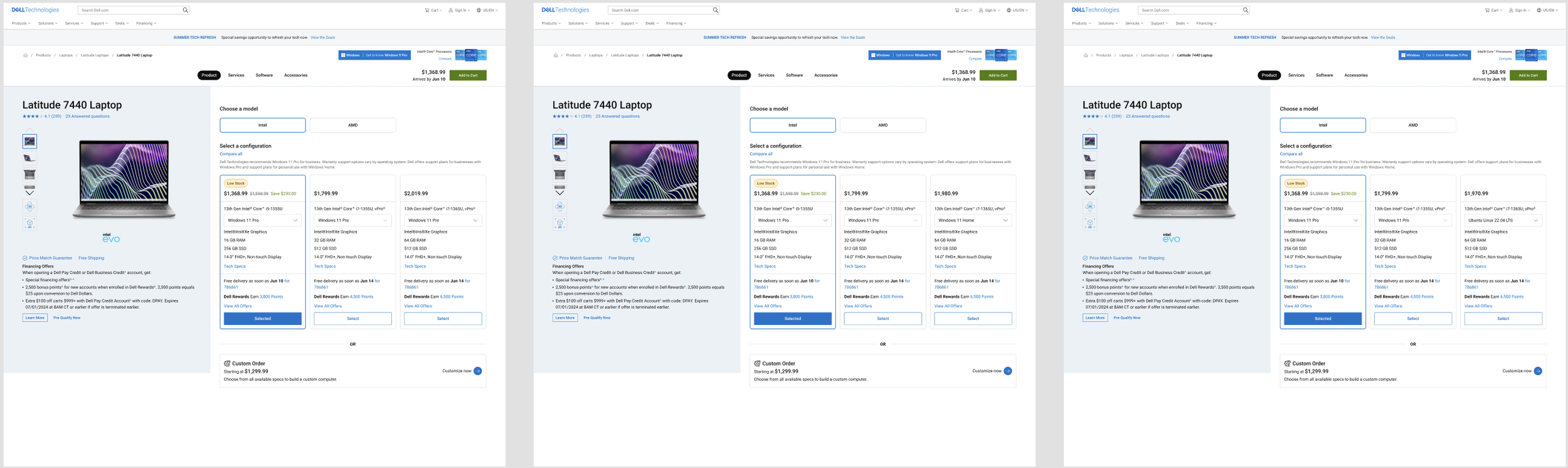Viewport: 1568px width, 468px height.
Task: Go to the home breadcrumb icon in the left page
Action: coord(25,55)
